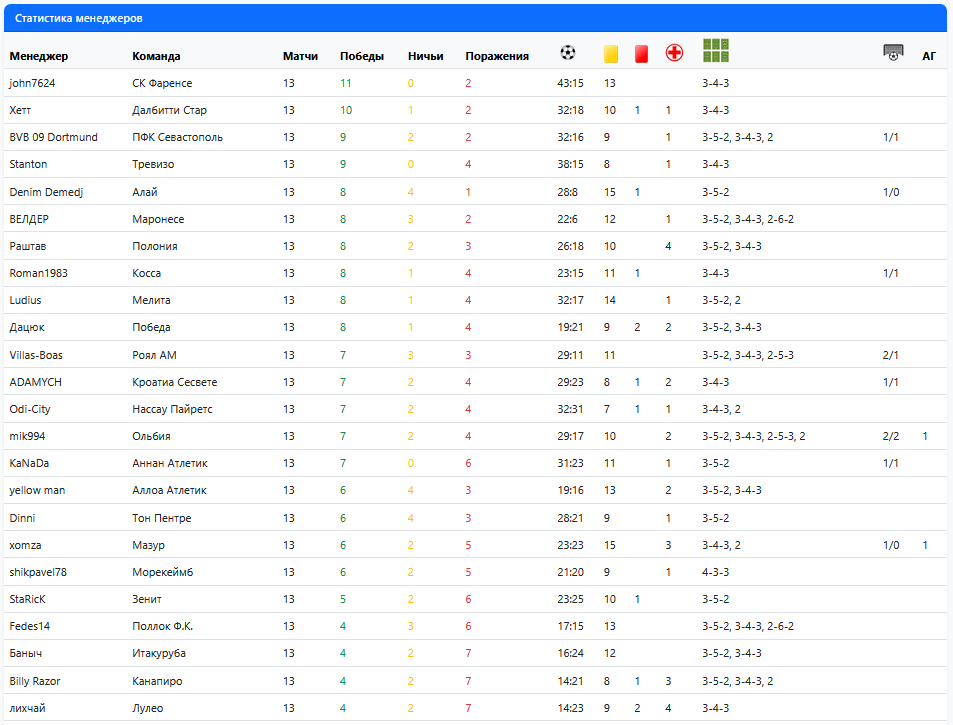Click the red card column icon
This screenshot has width=953, height=725.
tap(641, 54)
